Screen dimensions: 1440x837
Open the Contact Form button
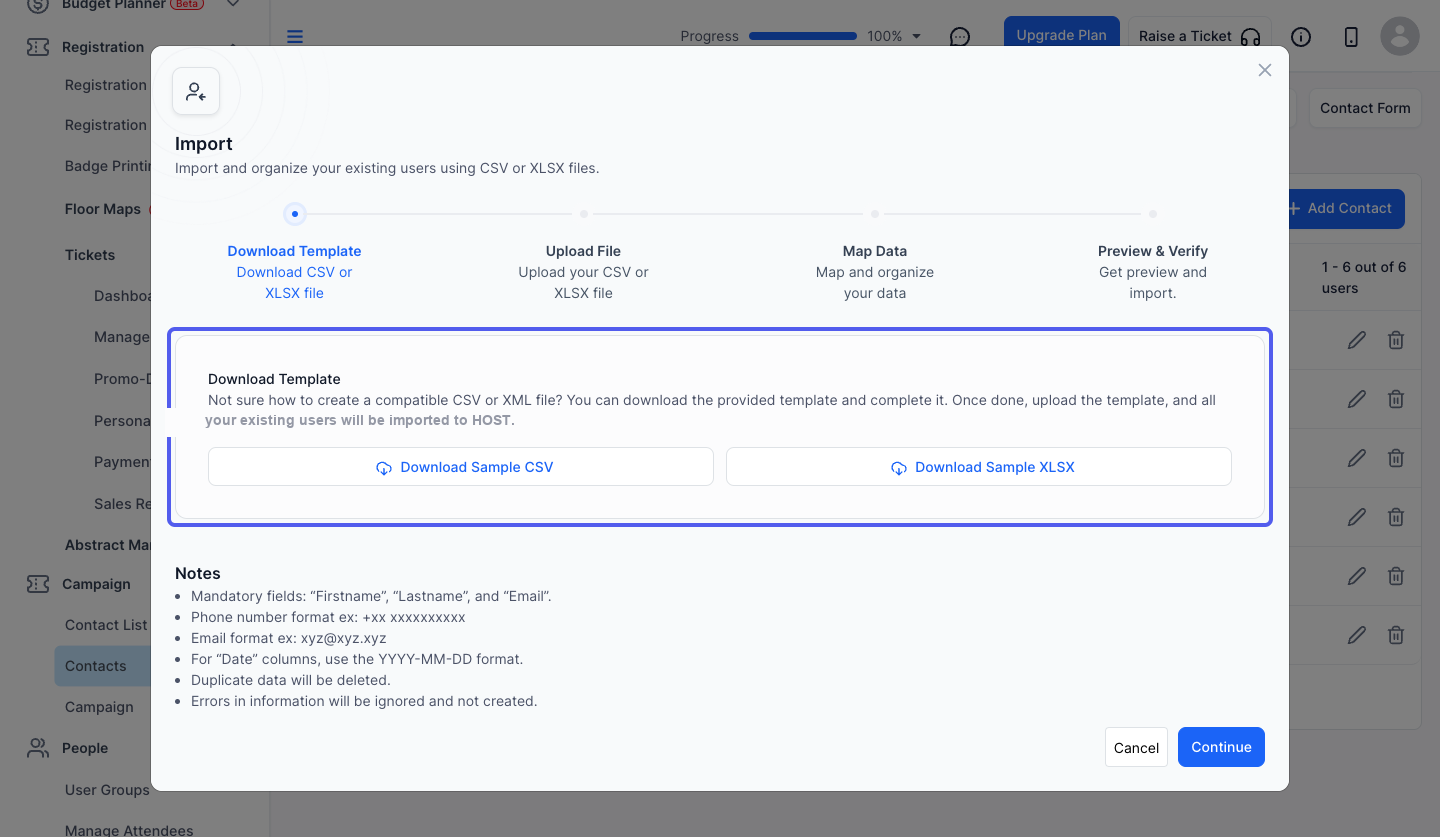click(x=1365, y=108)
